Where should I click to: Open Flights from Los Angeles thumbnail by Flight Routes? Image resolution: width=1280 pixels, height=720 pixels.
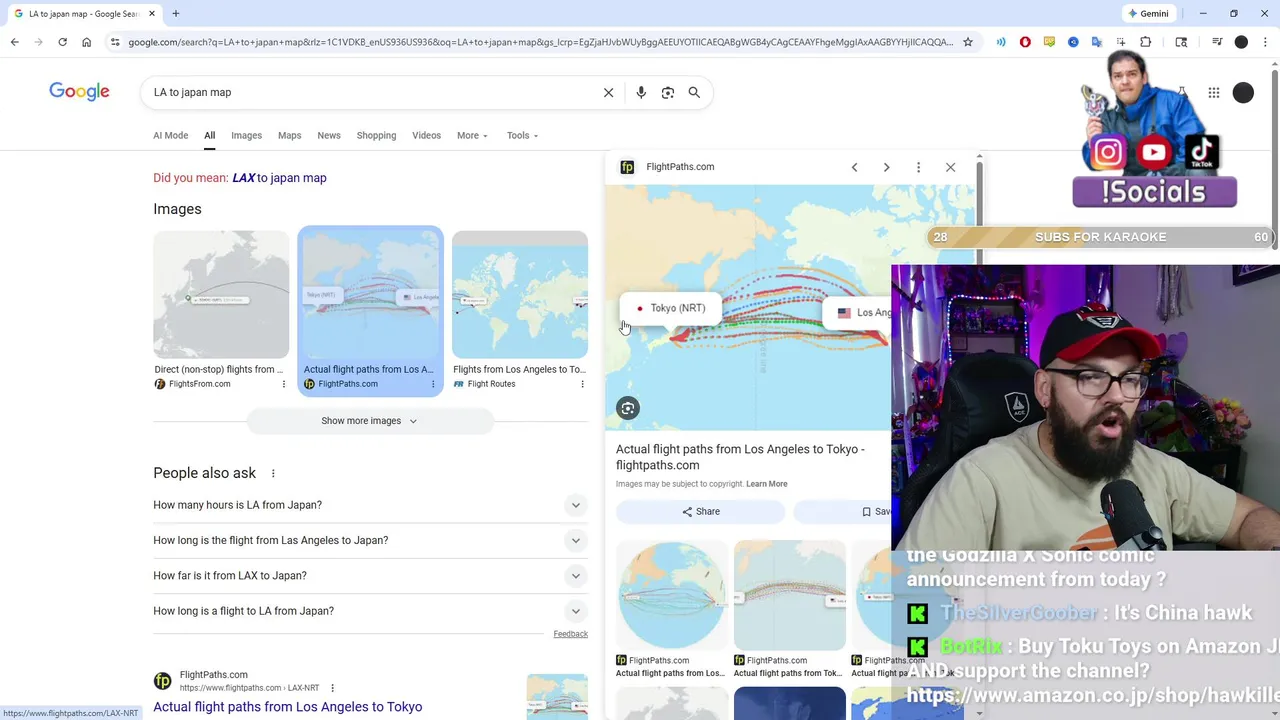pos(520,295)
